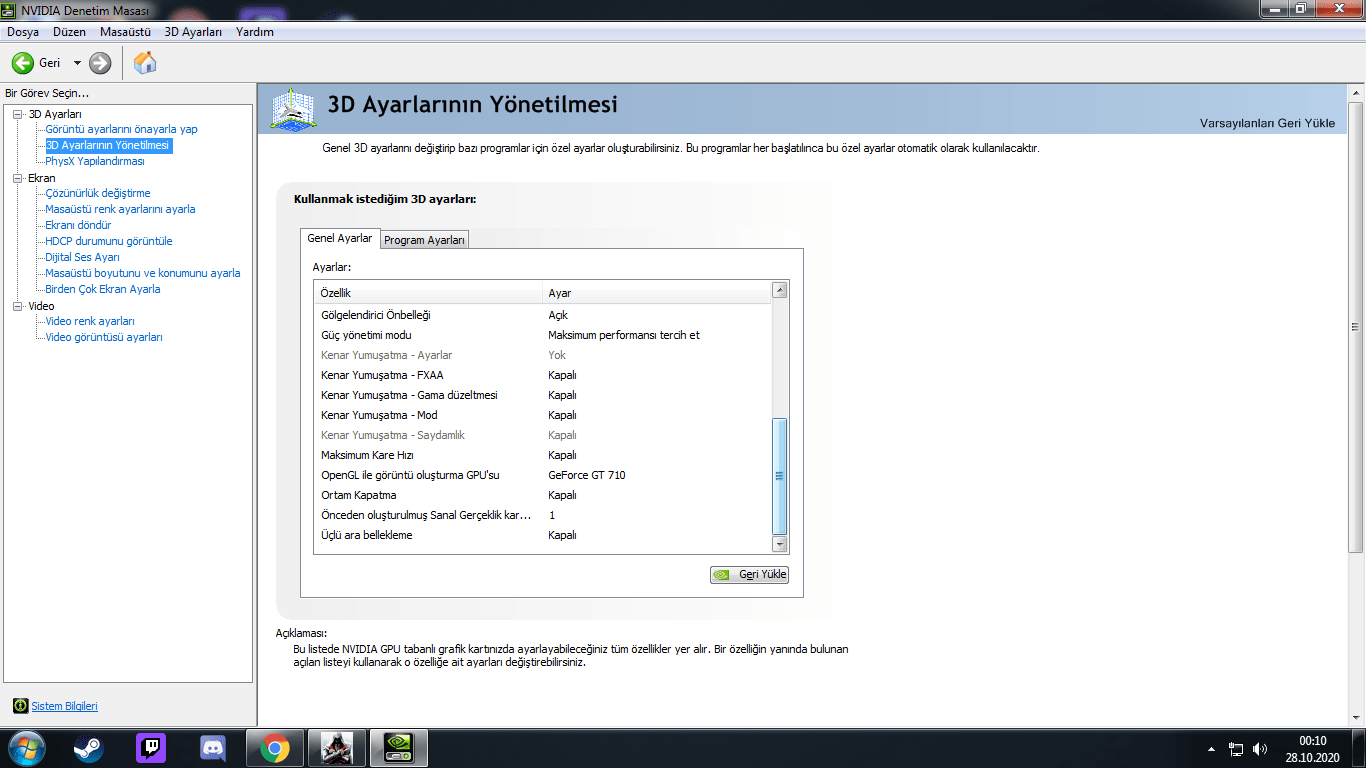Select the Ortam Kapatma row
The width and height of the screenshot is (1366, 768).
(543, 495)
